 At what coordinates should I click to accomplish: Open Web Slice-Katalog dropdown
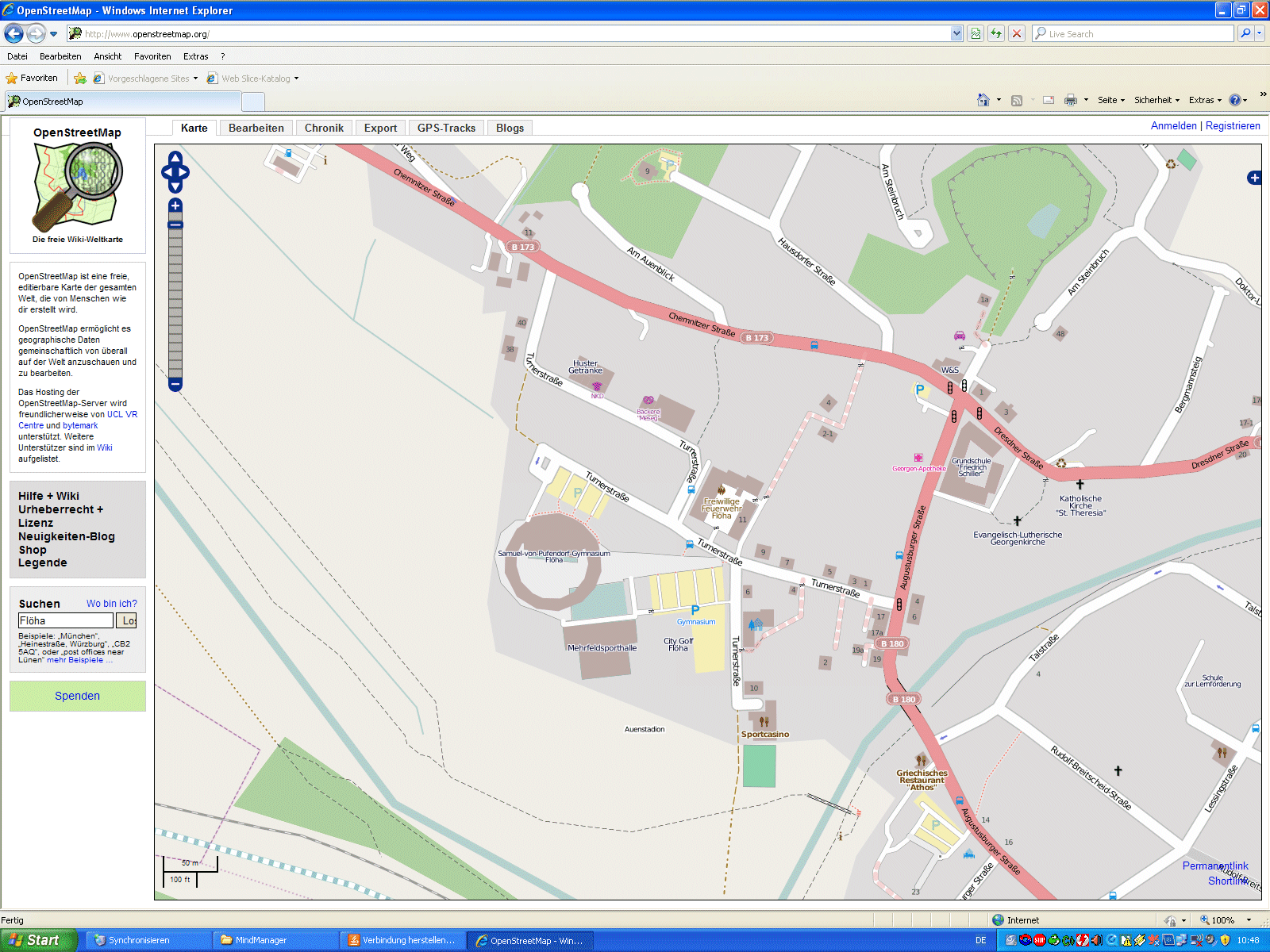click(253, 79)
